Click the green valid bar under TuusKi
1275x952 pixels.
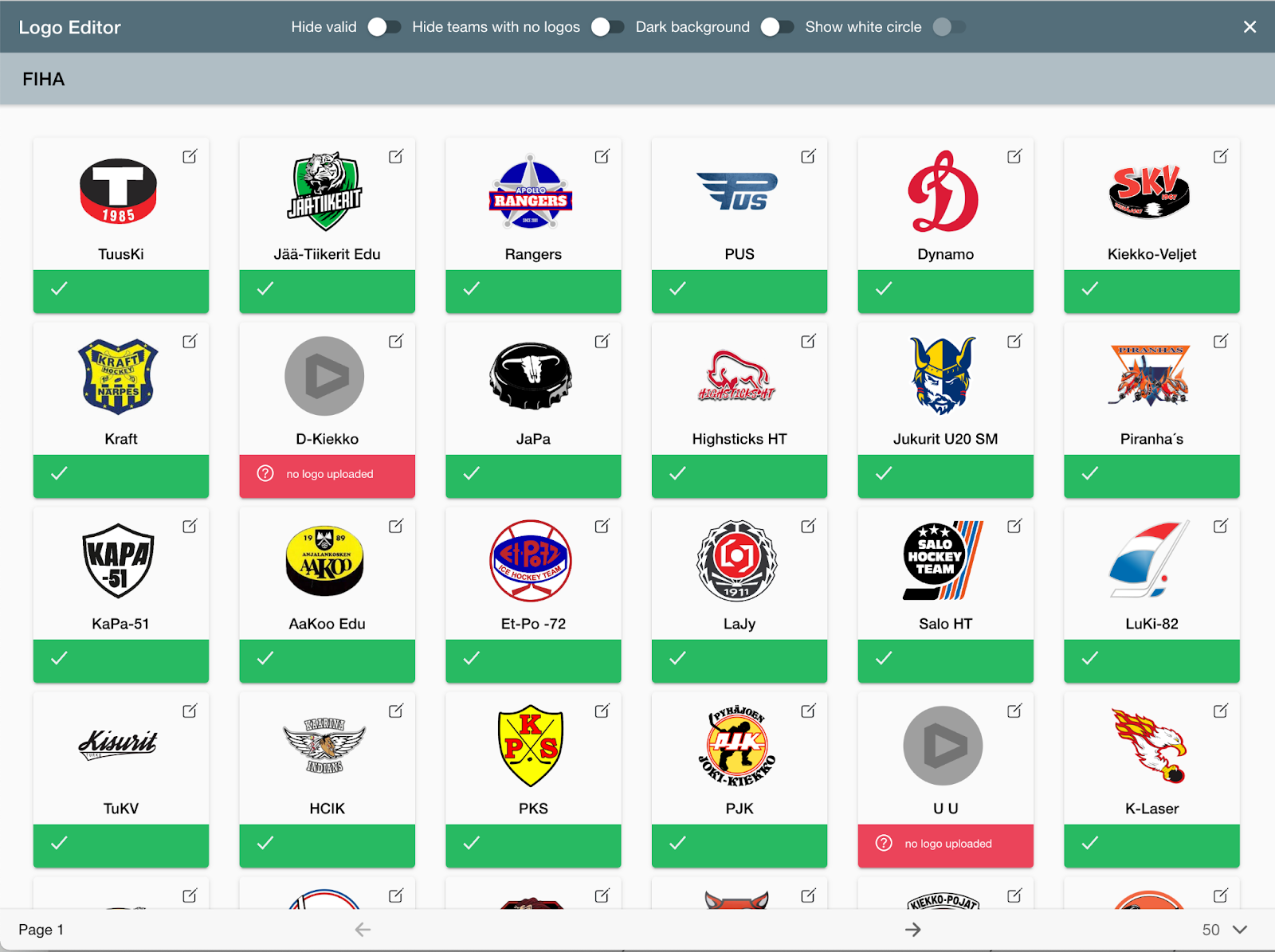(x=121, y=292)
